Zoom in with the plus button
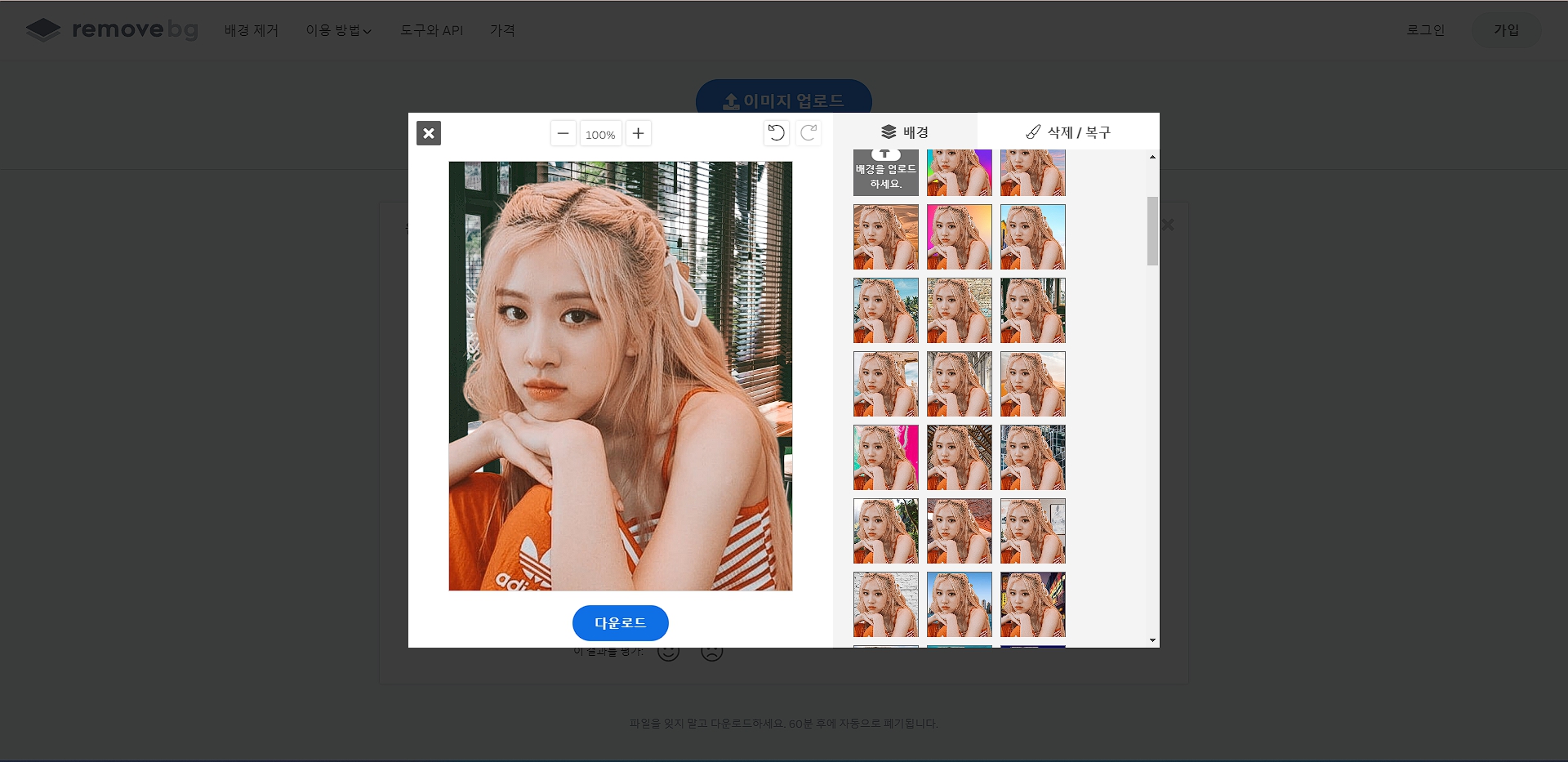 point(639,133)
